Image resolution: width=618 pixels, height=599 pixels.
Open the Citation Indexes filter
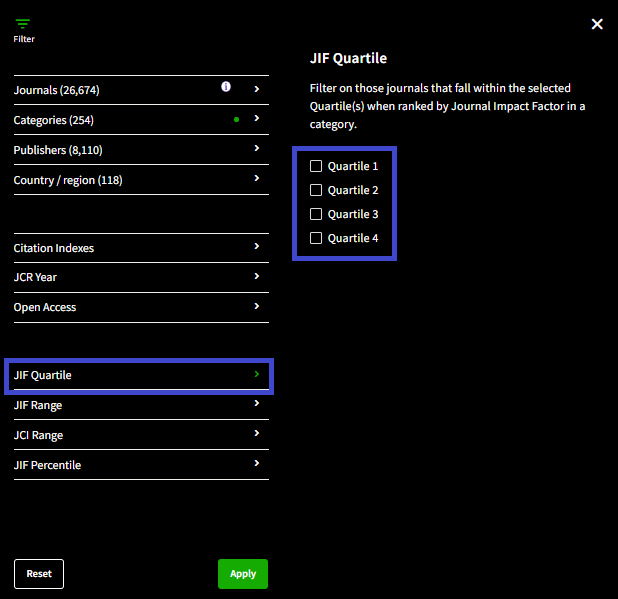(x=54, y=247)
